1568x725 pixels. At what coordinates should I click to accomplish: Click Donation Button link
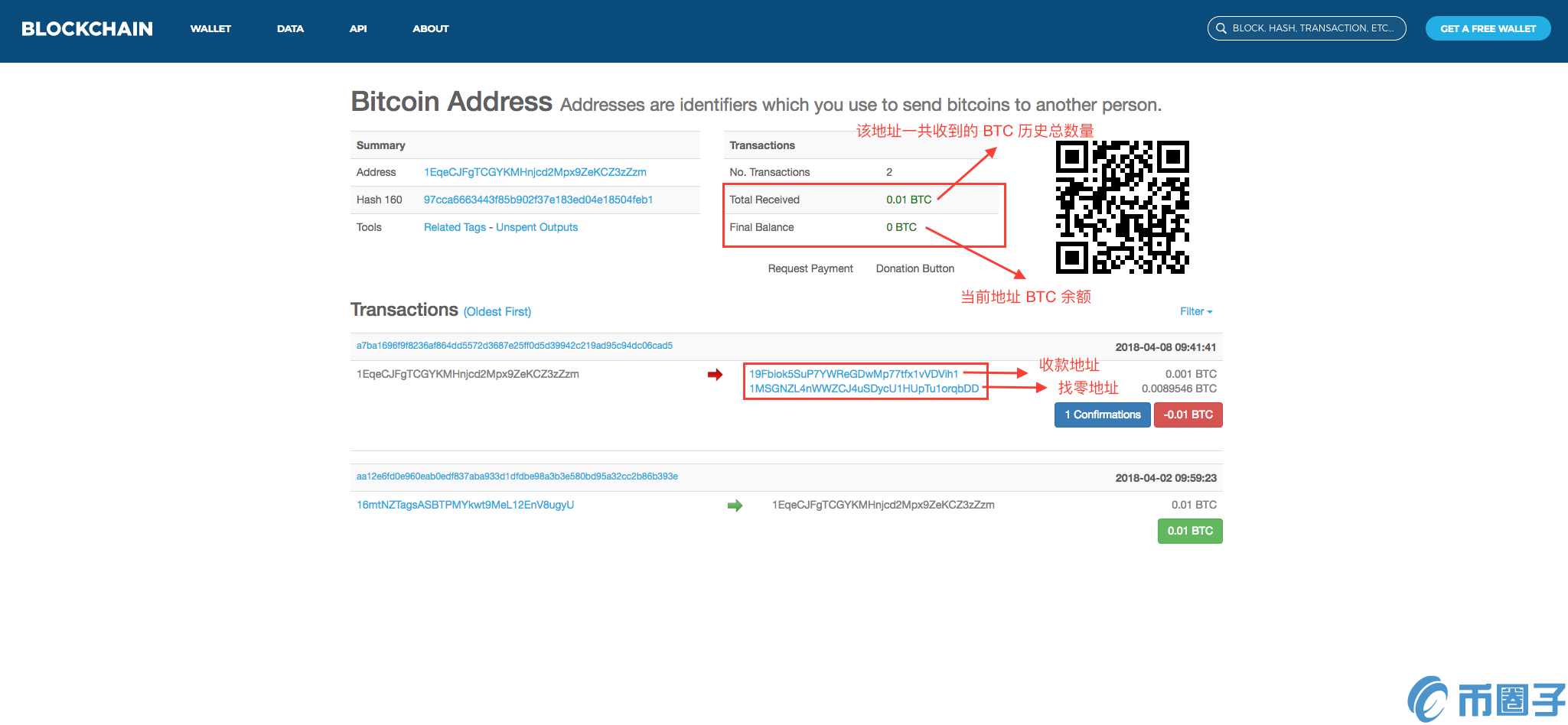point(914,268)
